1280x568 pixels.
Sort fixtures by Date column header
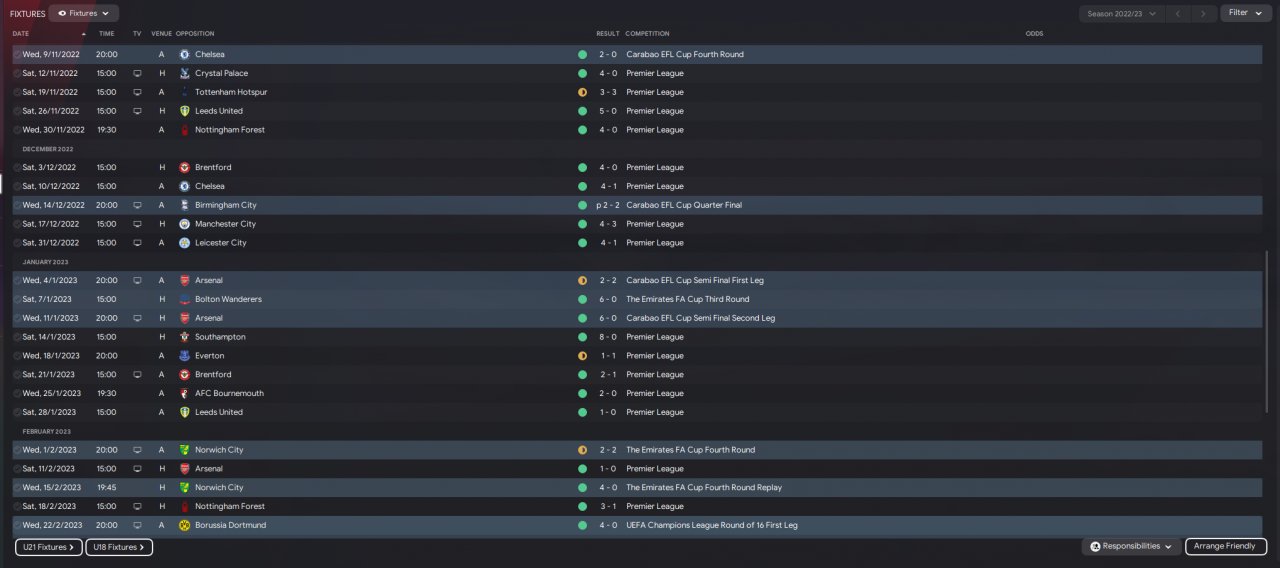[x=21, y=34]
